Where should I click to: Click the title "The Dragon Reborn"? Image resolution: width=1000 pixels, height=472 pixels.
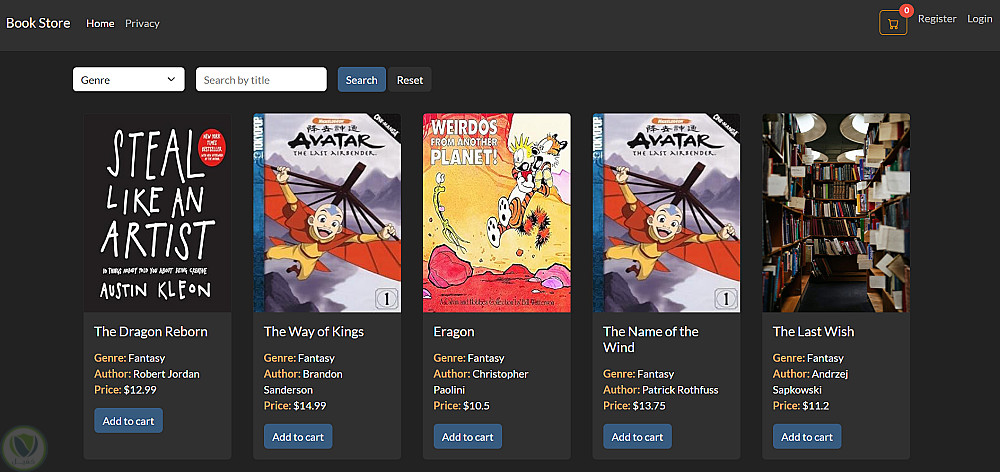(151, 332)
